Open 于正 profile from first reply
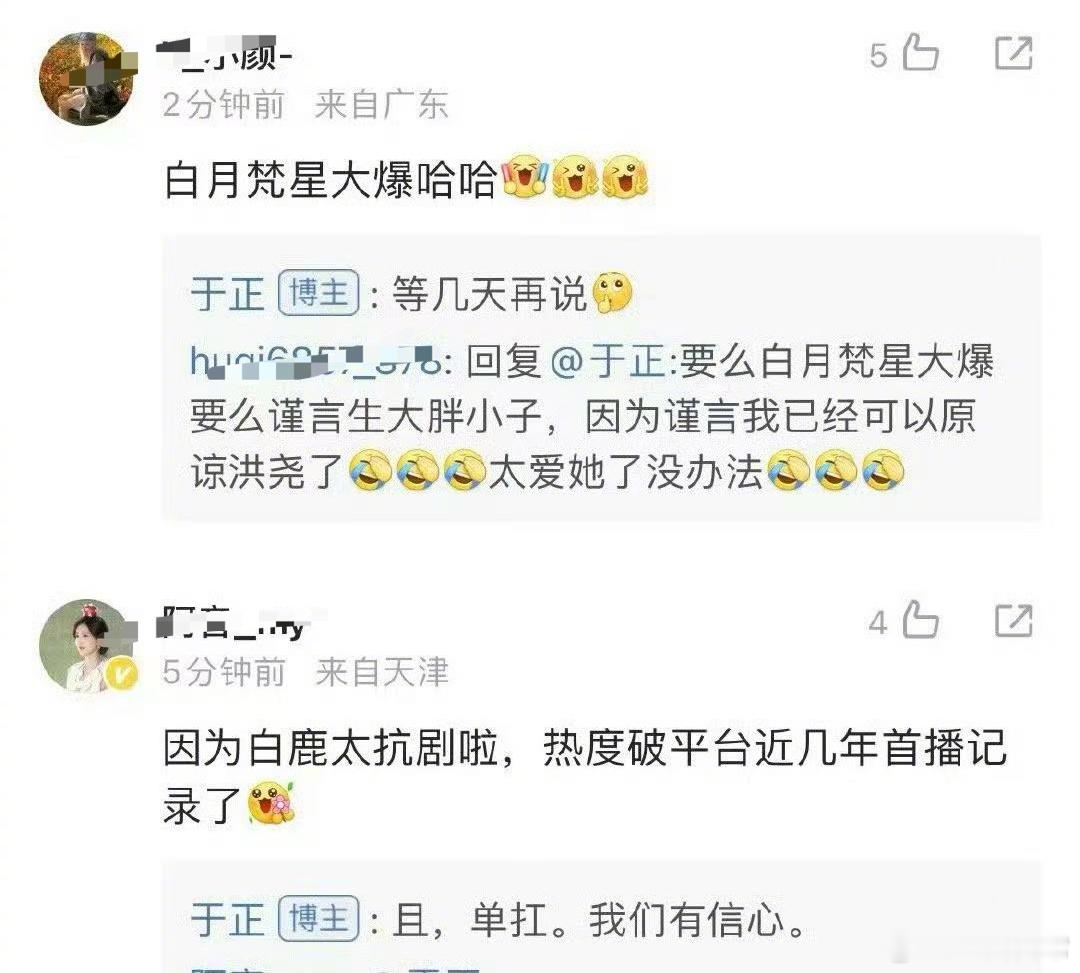This screenshot has width=1080, height=973. 227,294
